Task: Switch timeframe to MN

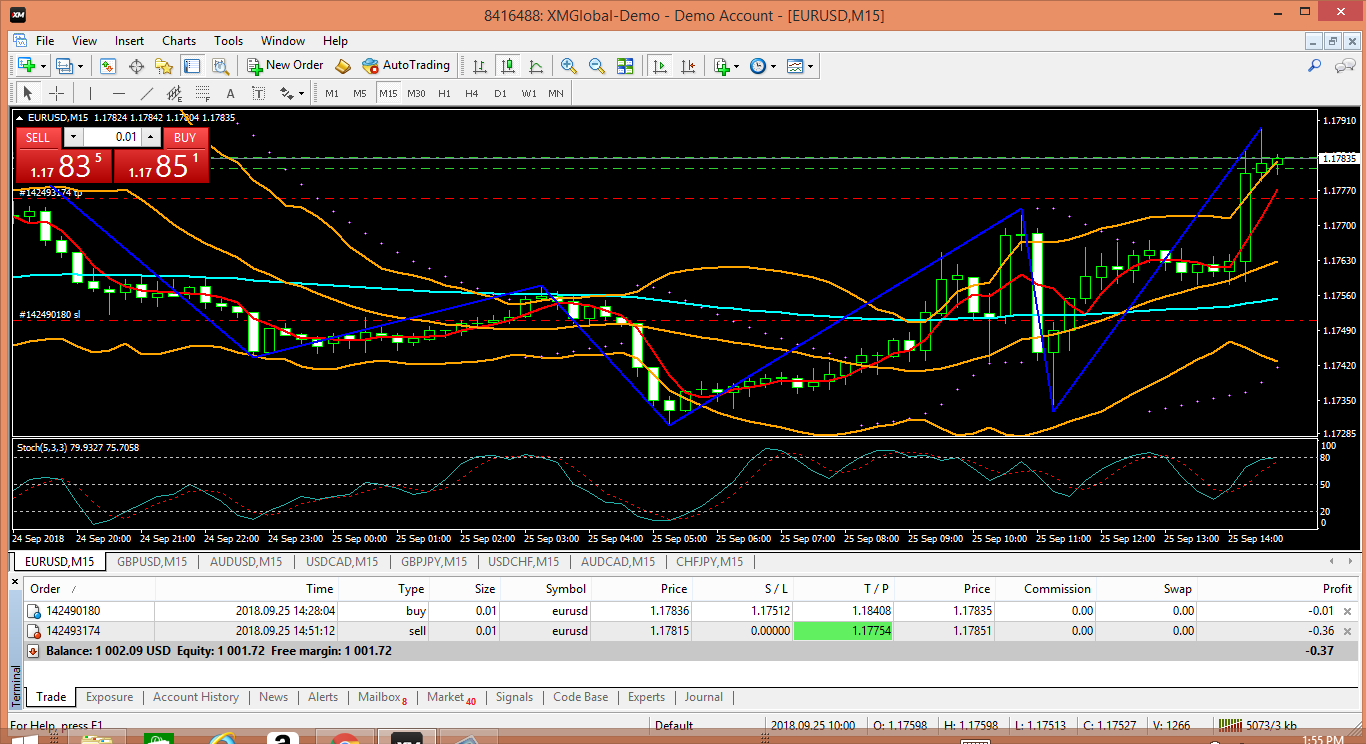Action: point(556,93)
